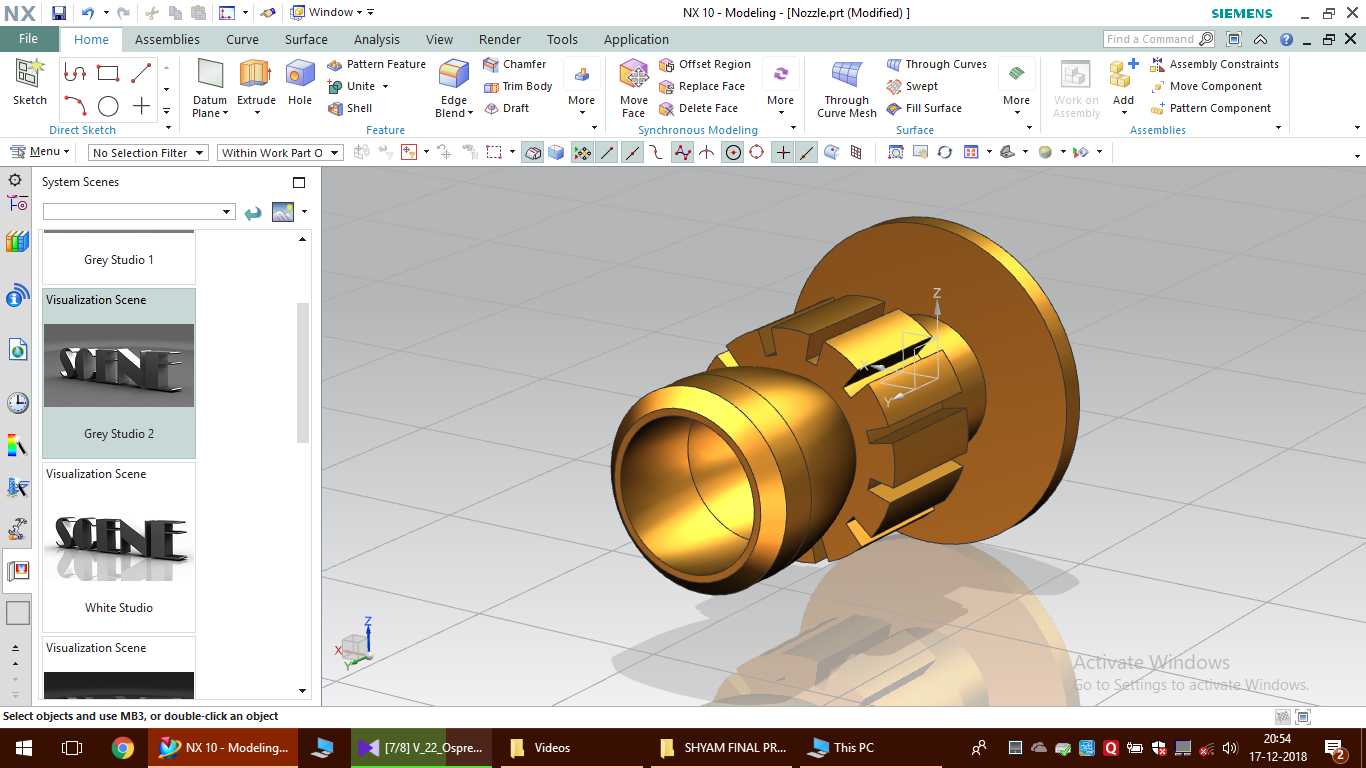Image resolution: width=1366 pixels, height=768 pixels.
Task: Open the Windows Start menu
Action: coord(23,748)
